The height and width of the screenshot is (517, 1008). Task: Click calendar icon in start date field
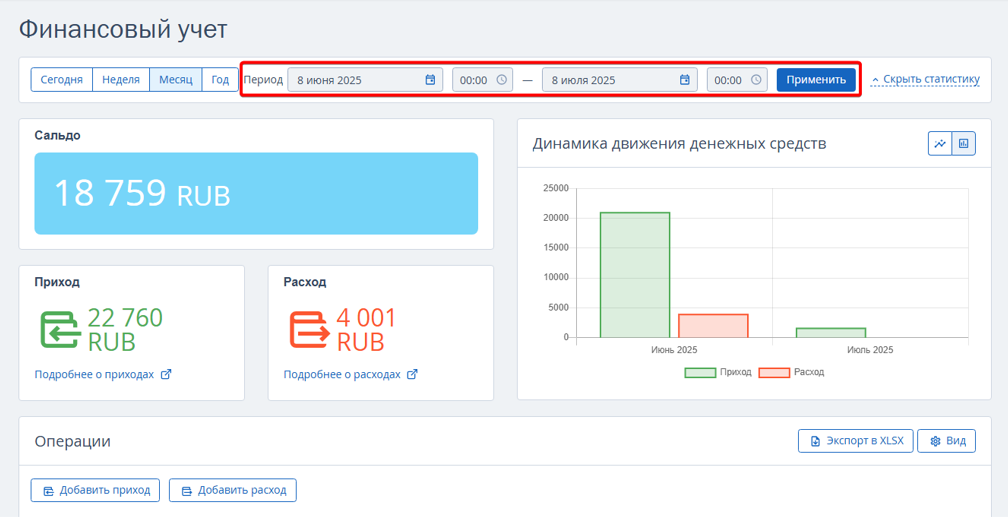(430, 80)
